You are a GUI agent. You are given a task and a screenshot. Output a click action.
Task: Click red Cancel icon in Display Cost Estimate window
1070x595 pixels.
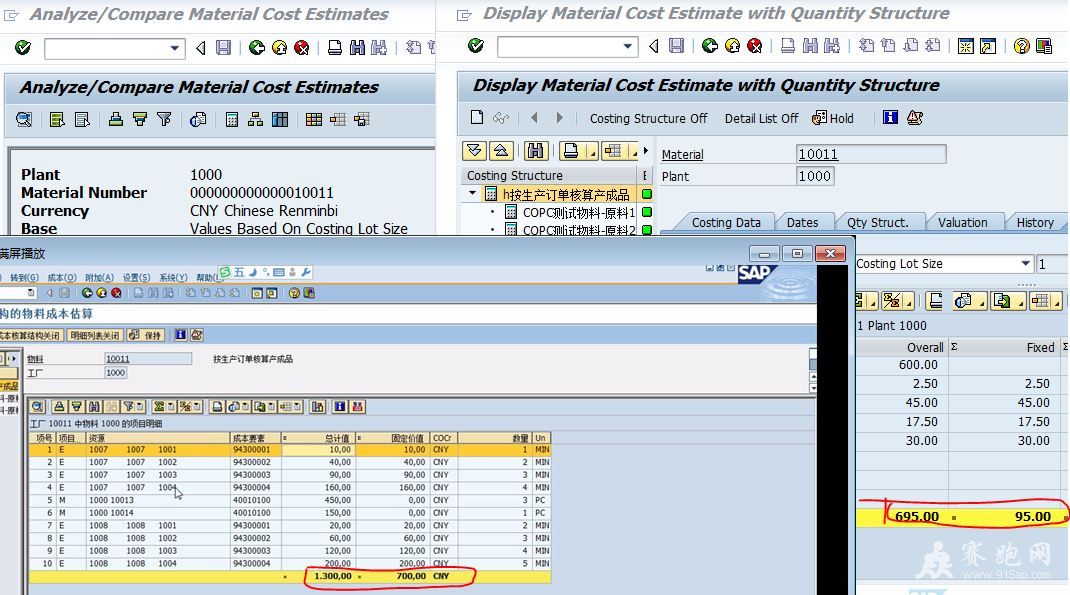[x=754, y=46]
